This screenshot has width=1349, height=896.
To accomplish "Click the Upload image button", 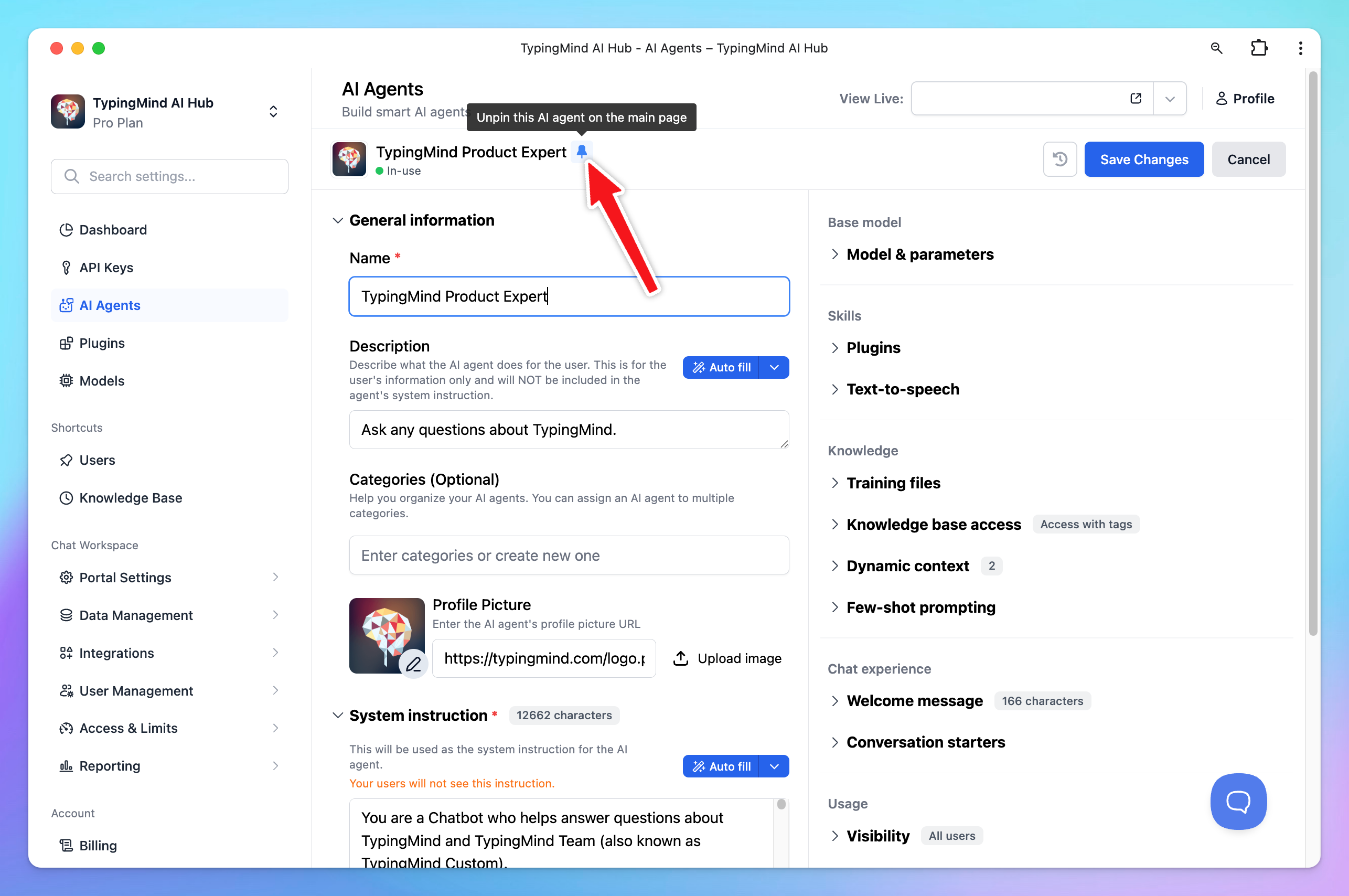I will [x=727, y=658].
